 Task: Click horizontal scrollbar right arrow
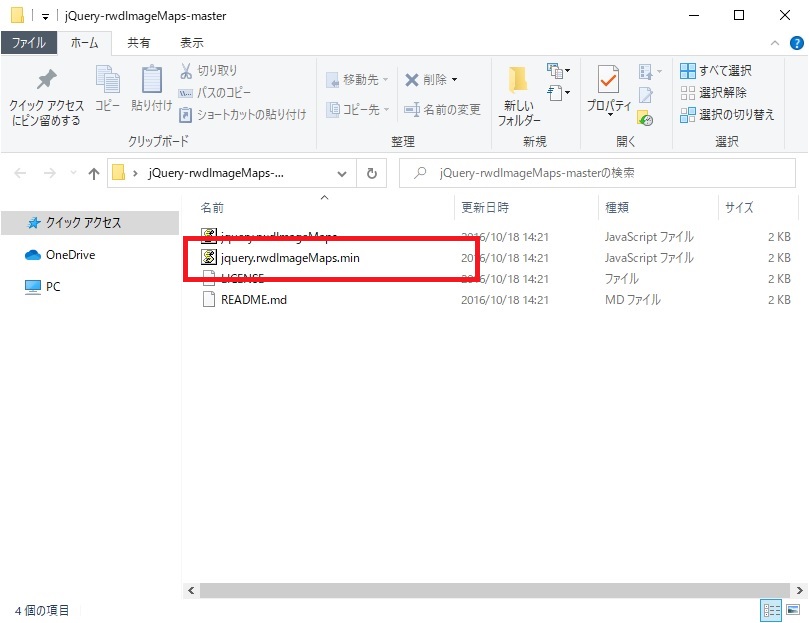click(x=799, y=590)
